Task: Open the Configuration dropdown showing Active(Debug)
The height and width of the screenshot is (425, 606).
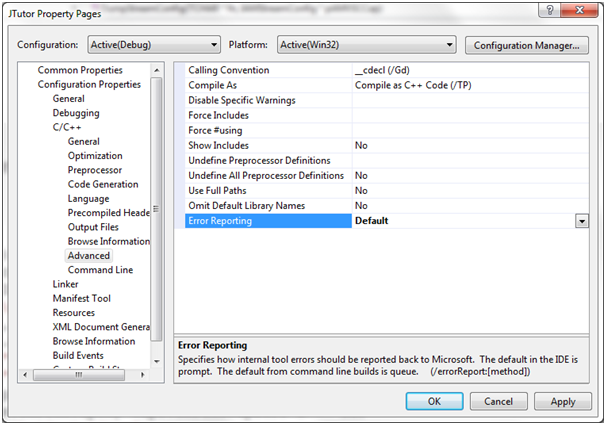Action: click(154, 45)
